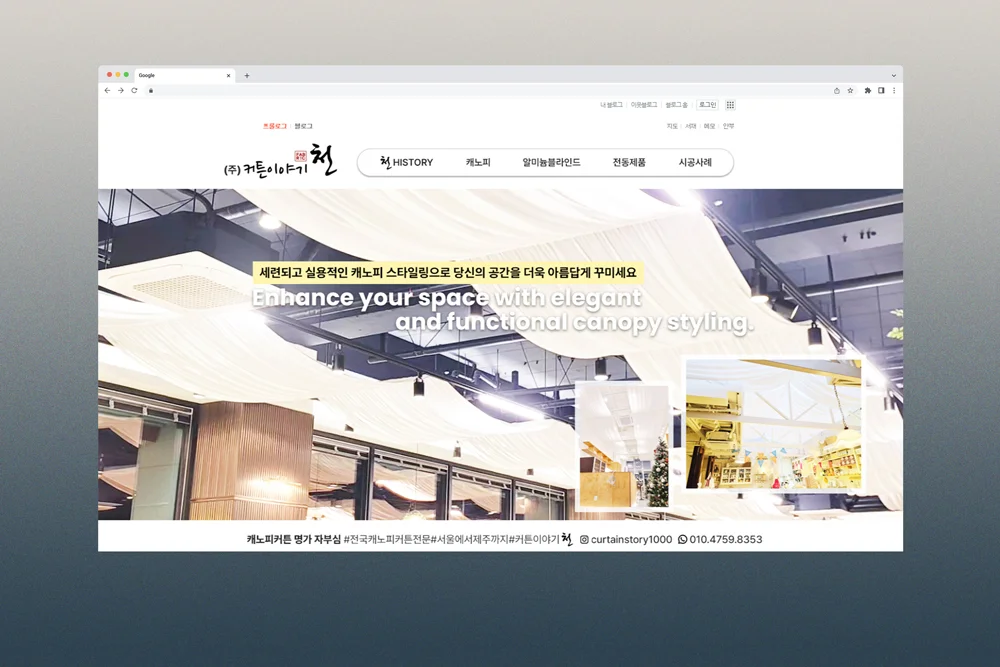
Task: Click the WhatsApp phone icon in footer
Action: click(682, 539)
